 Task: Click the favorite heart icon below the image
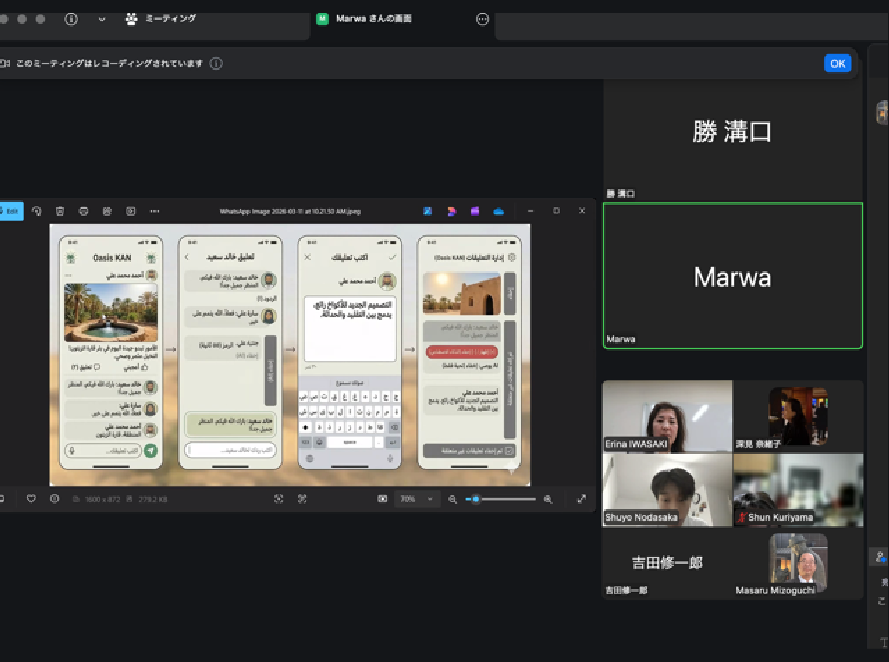click(31, 498)
